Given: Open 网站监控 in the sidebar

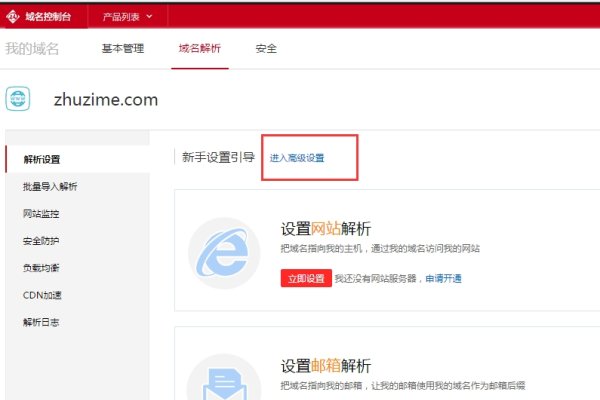Looking at the screenshot, I should [41, 214].
